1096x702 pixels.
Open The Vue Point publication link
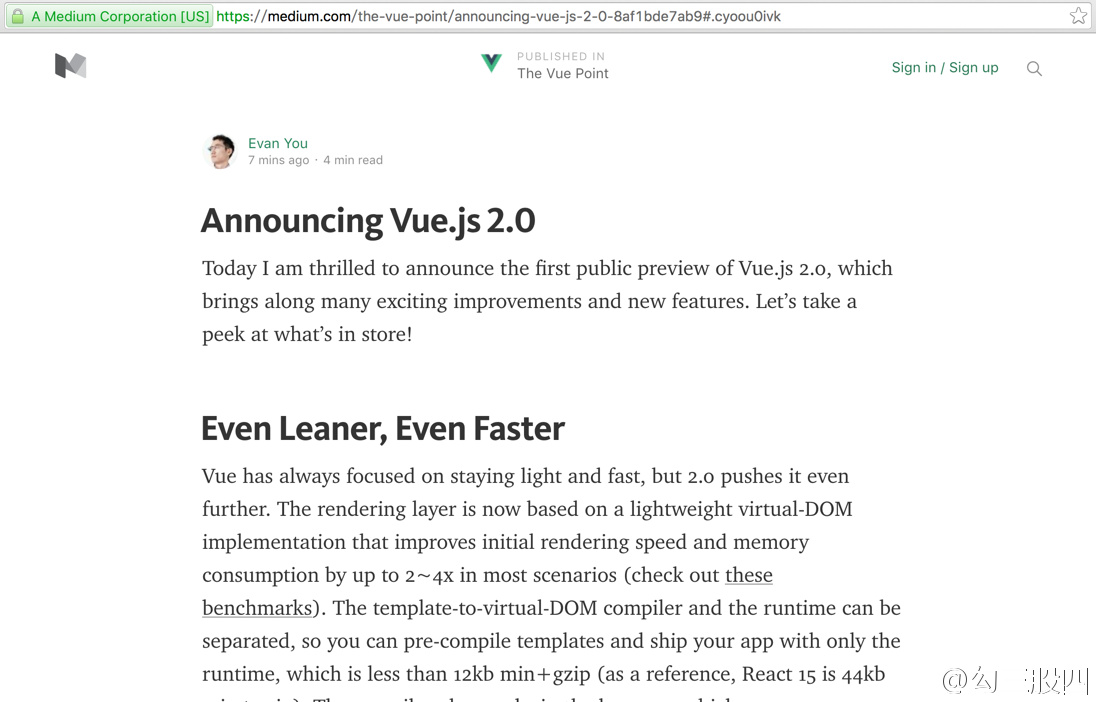pyautogui.click(x=562, y=74)
